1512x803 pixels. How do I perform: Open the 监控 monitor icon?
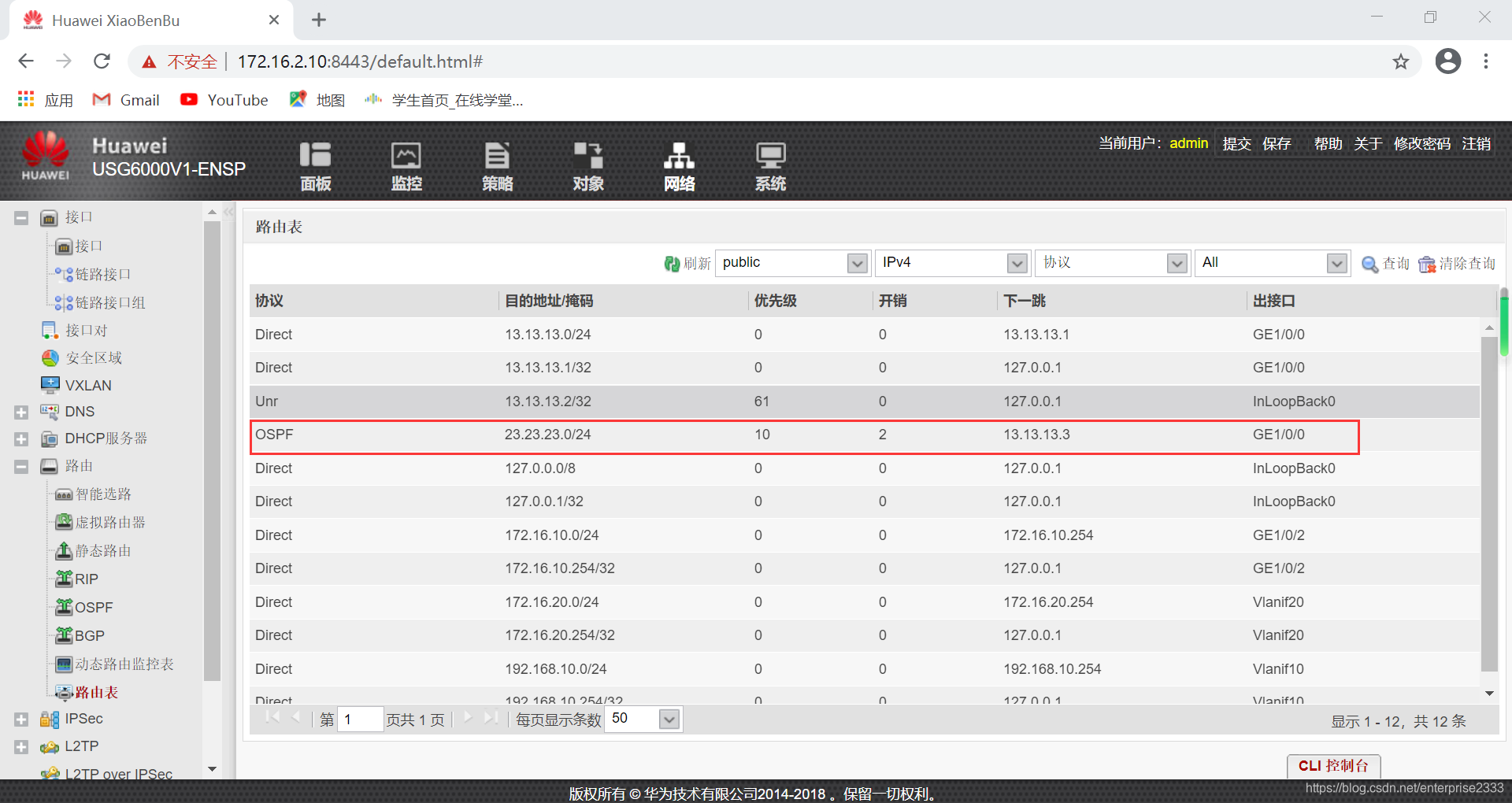coord(406,166)
